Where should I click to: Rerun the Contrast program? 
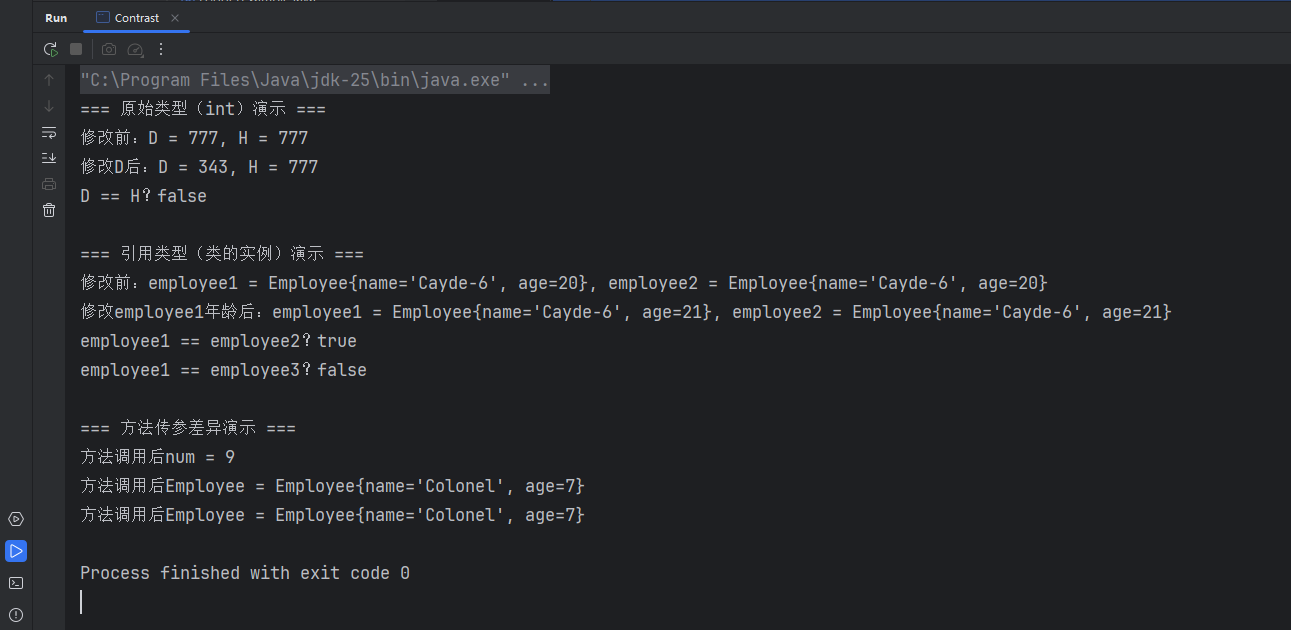click(51, 49)
